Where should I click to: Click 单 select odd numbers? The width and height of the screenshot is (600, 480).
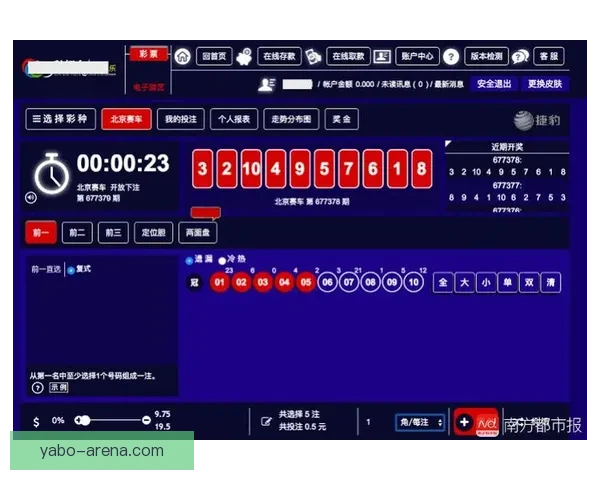point(507,282)
